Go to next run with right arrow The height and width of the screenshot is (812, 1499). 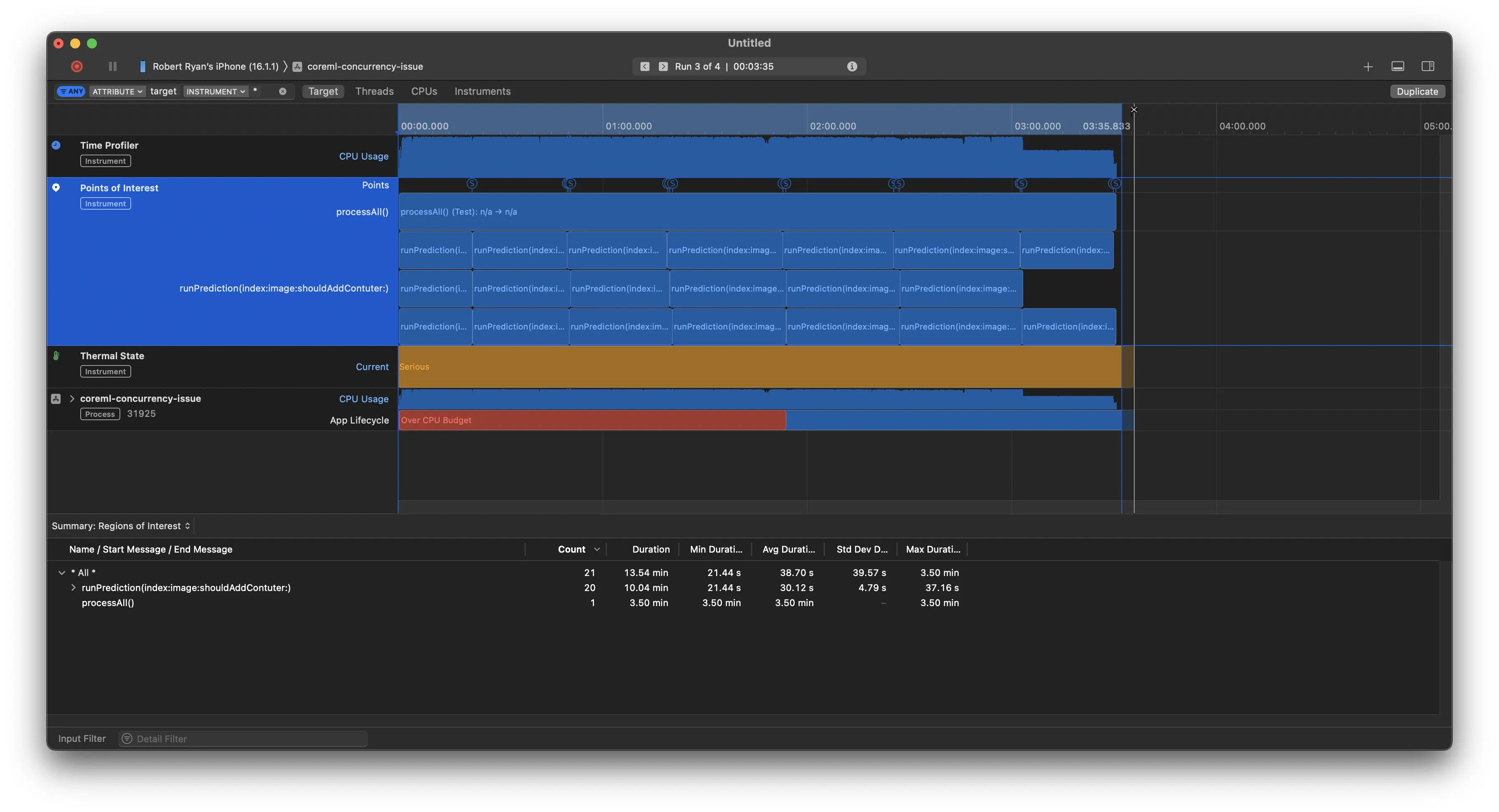coord(663,66)
